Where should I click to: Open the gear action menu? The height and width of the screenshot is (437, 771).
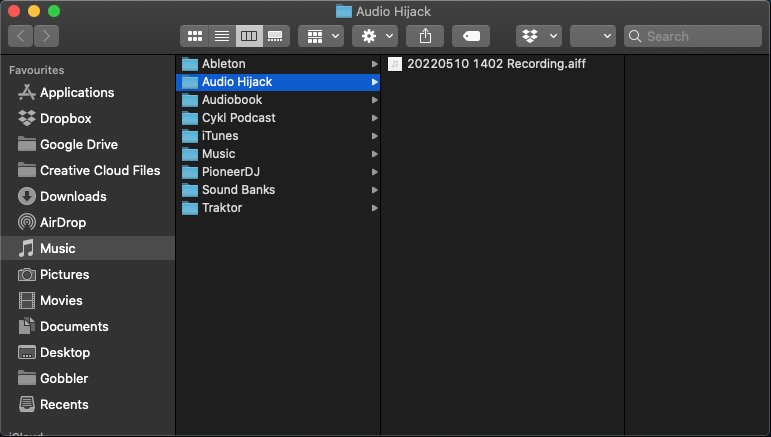point(375,36)
